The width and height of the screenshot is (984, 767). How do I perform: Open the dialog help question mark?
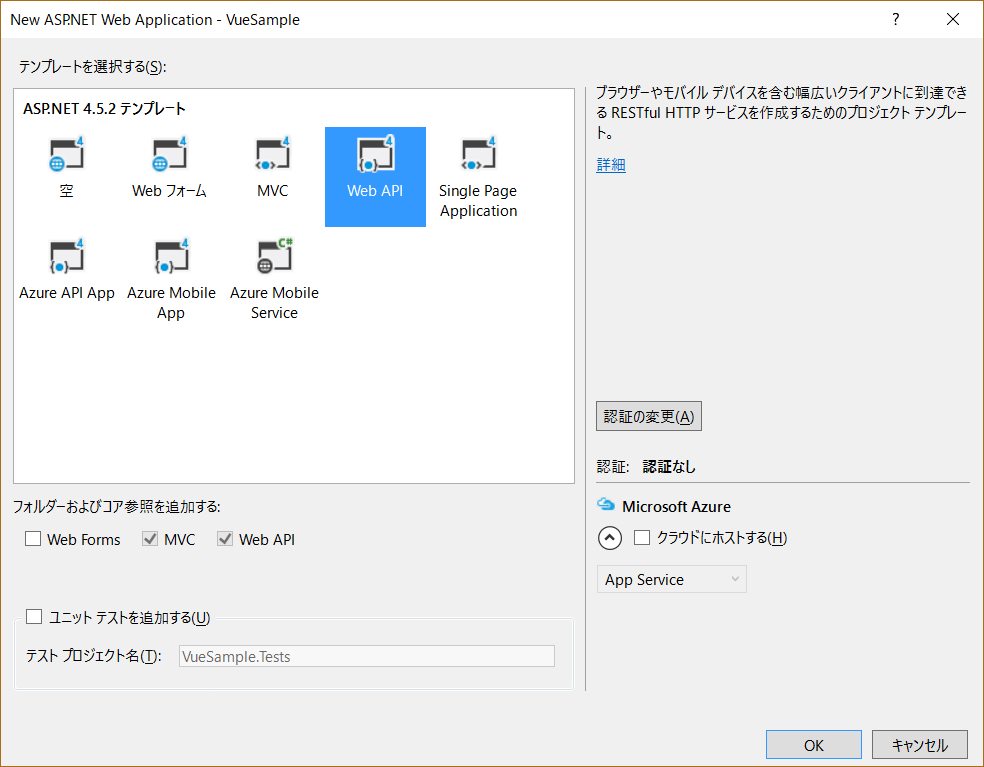896,19
